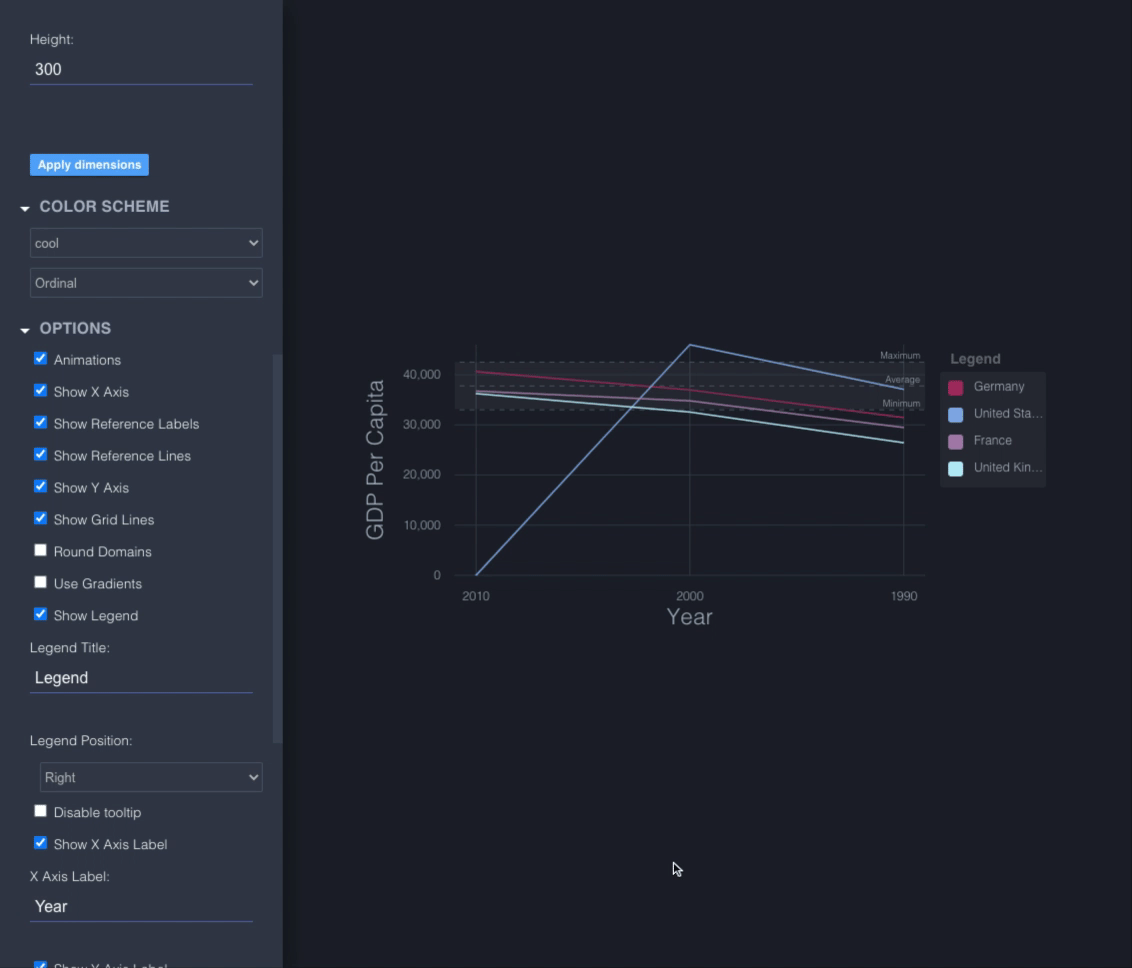Click the Average reference line label

902,380
